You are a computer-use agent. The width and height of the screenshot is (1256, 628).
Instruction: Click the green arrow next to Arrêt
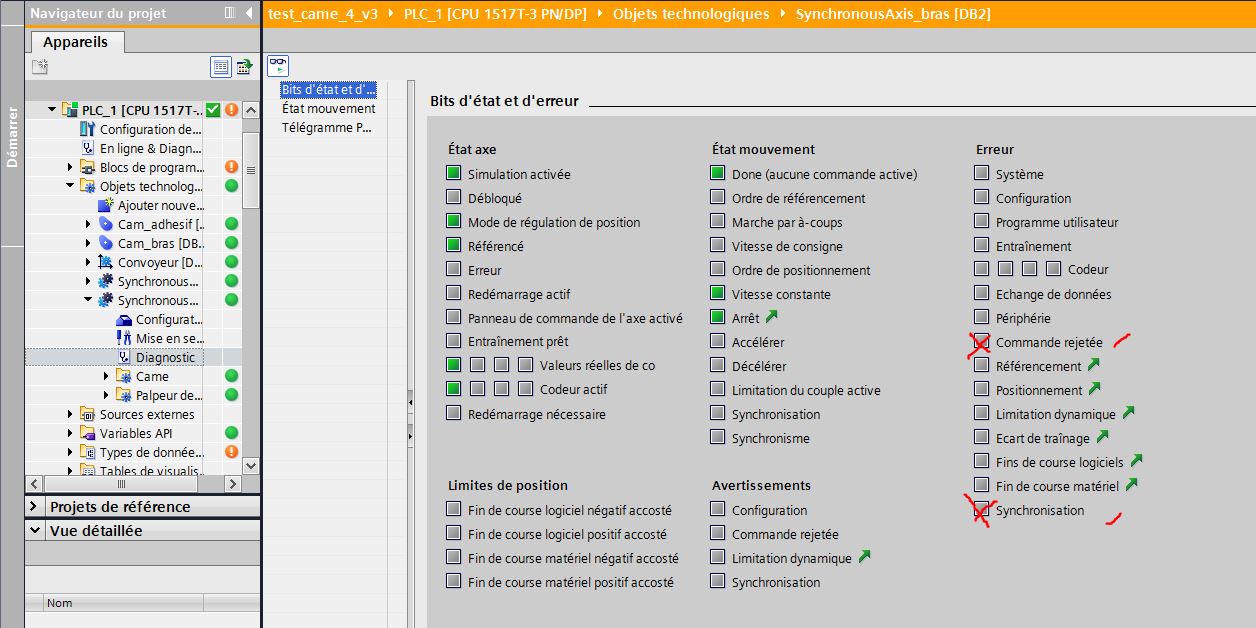[x=771, y=317]
